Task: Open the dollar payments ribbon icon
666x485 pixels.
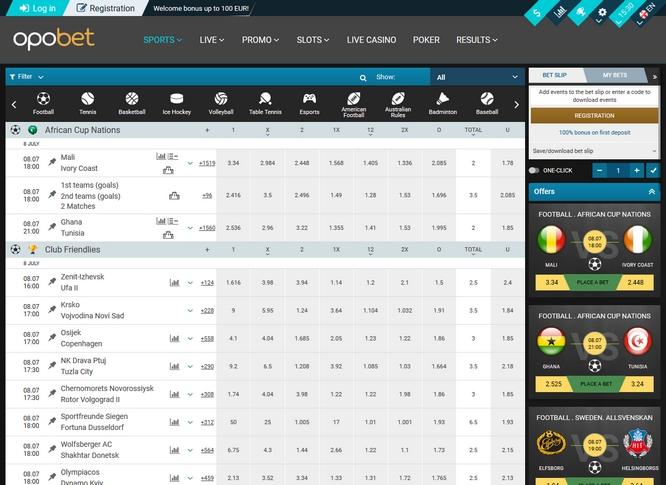Action: tap(537, 12)
